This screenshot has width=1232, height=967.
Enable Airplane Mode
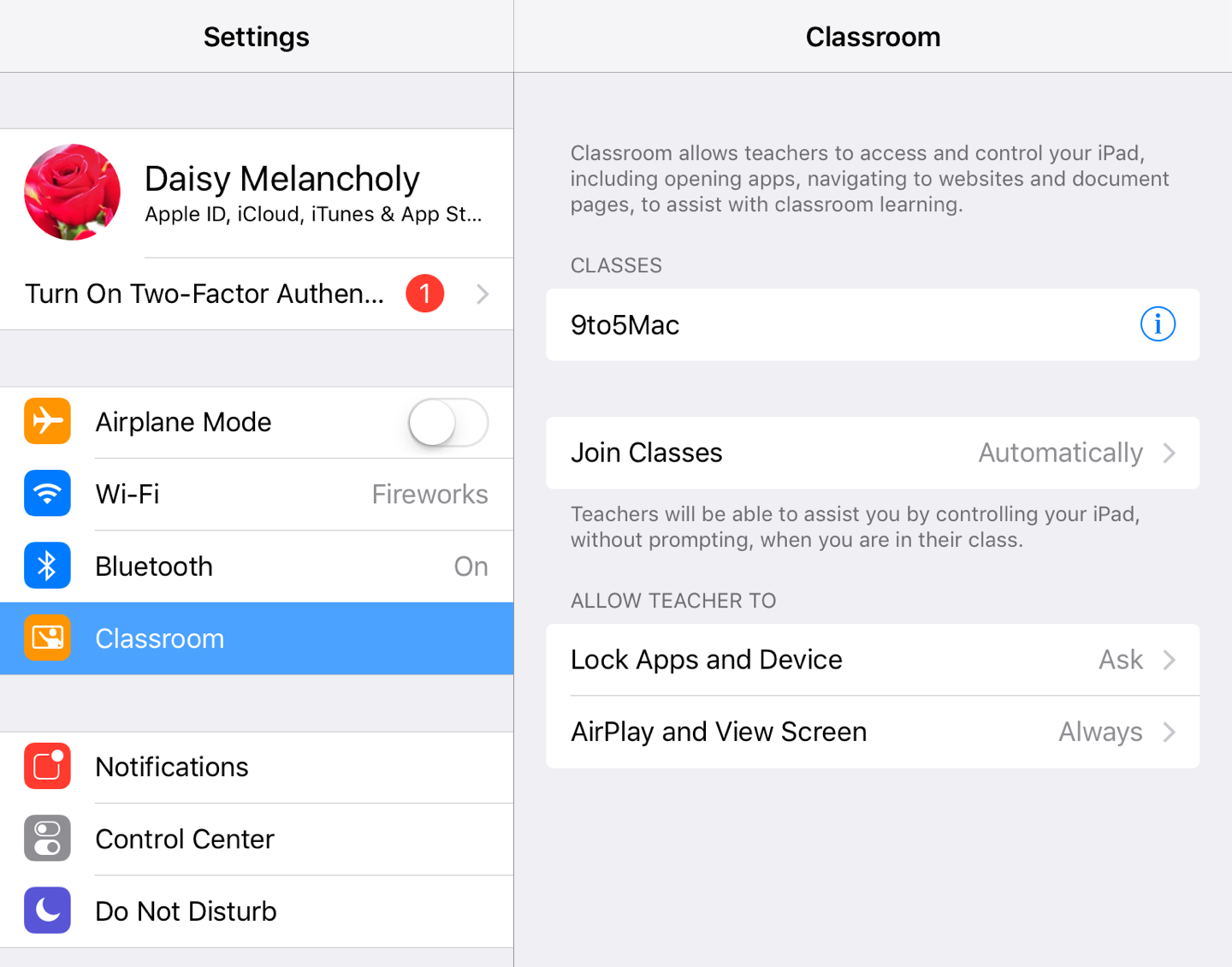pyautogui.click(x=446, y=422)
